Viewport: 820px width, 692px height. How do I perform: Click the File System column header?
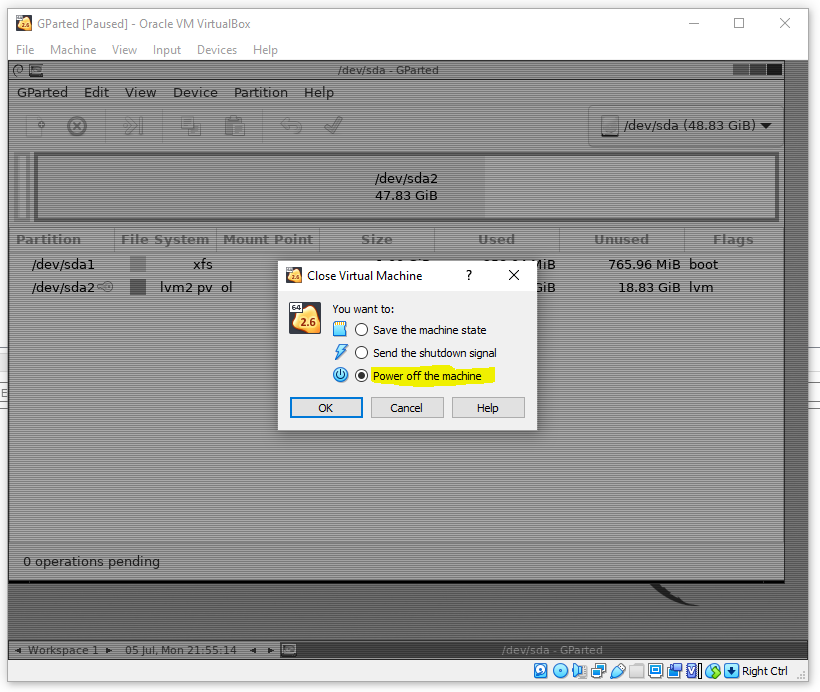[x=165, y=239]
